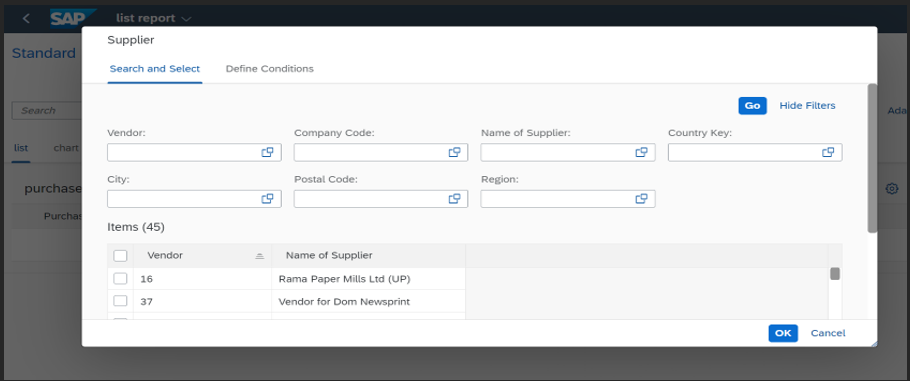Click the dialog's vertical scrollbar thumb
This screenshot has width=910, height=381.
[872, 158]
